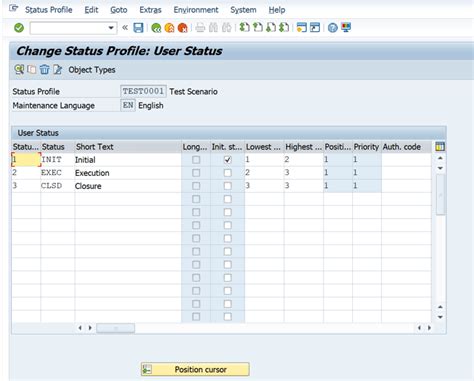Open the Goto menu
The height and width of the screenshot is (381, 474).
click(x=119, y=10)
